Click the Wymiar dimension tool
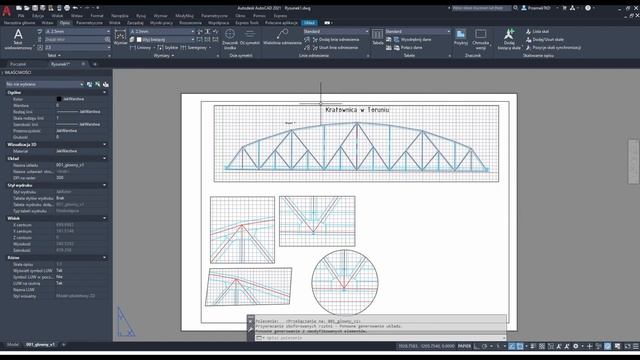This screenshot has width=640, height=360. tap(120, 38)
